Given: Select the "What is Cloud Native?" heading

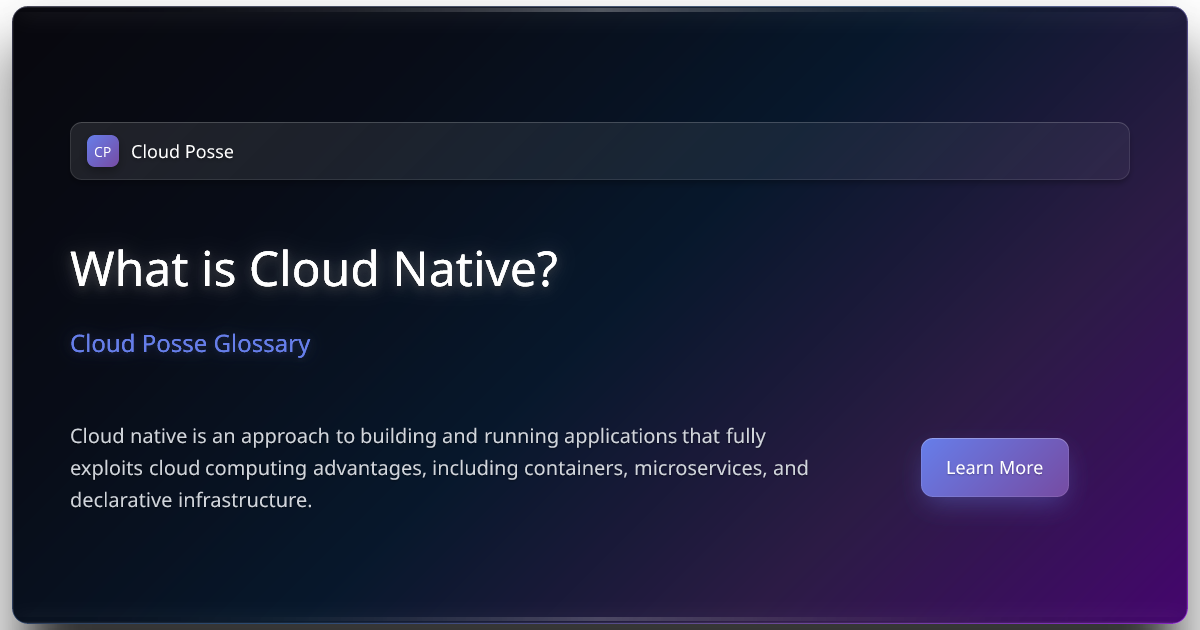Looking at the screenshot, I should pyautogui.click(x=313, y=269).
